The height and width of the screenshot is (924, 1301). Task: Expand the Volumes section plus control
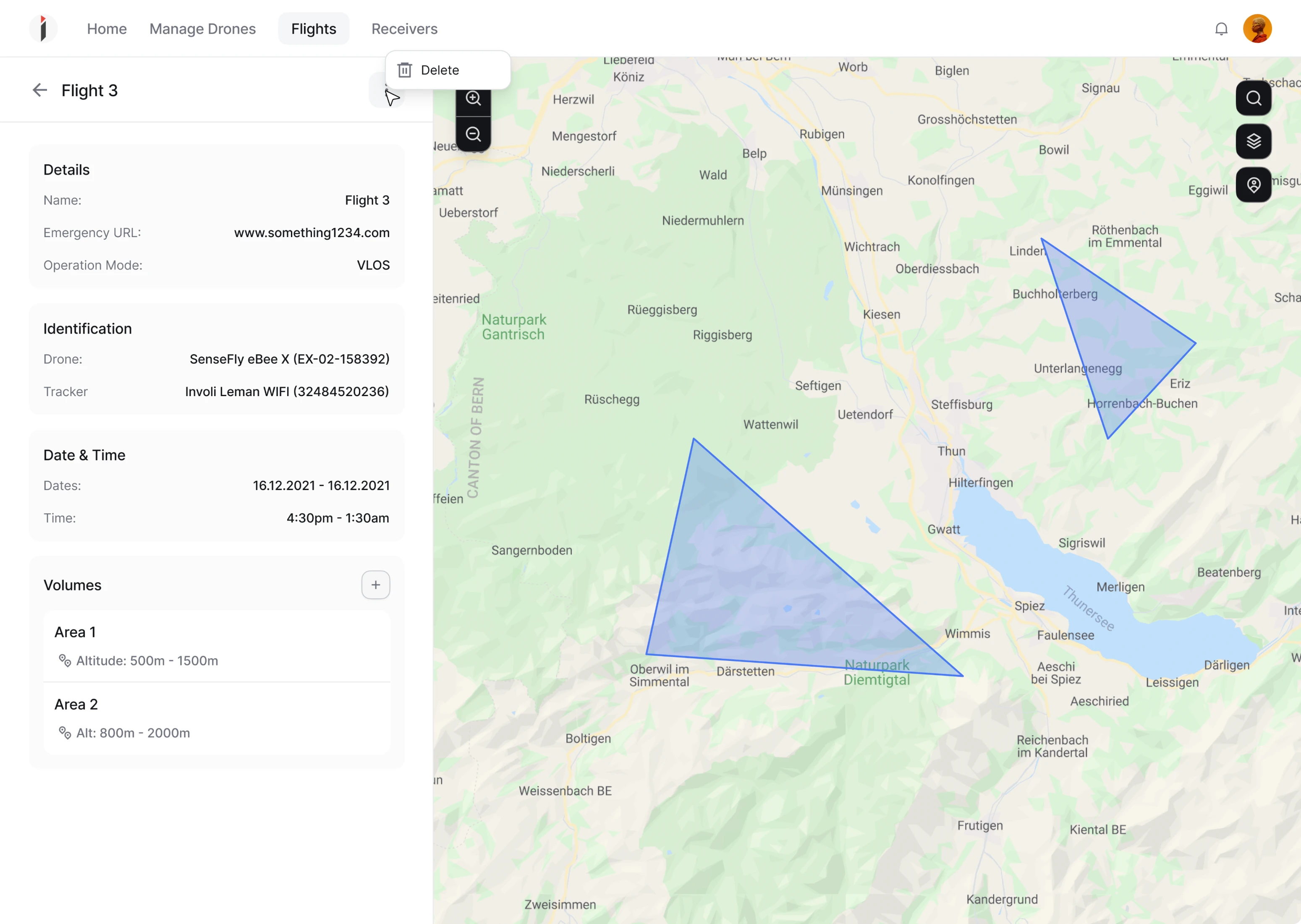tap(376, 585)
